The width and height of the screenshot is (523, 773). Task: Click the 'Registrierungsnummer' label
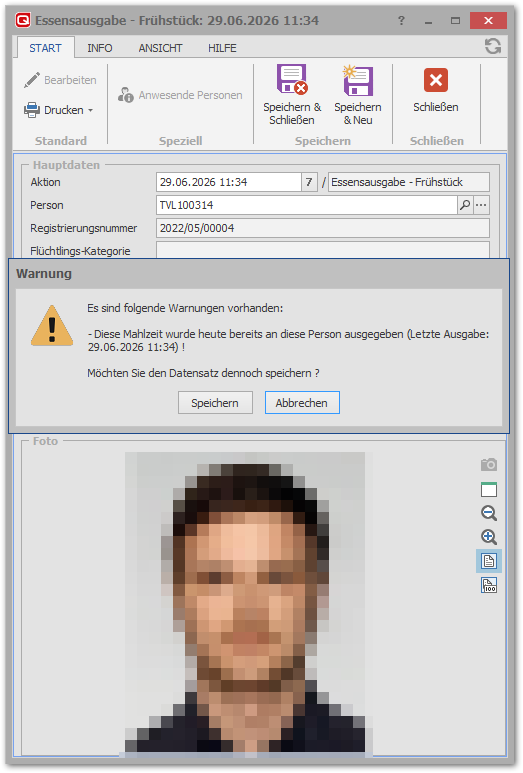point(84,228)
